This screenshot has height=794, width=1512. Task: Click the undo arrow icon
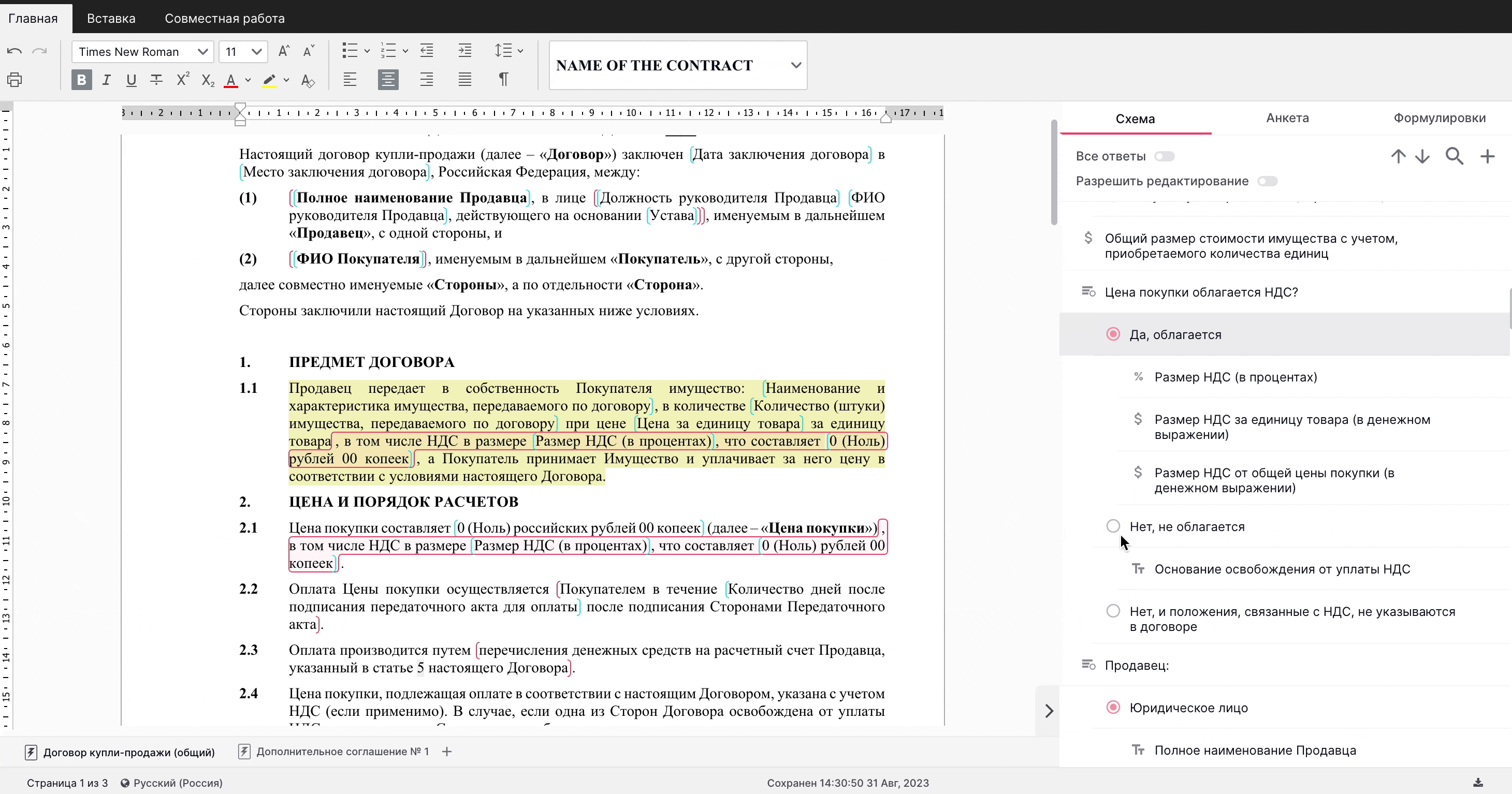point(14,52)
